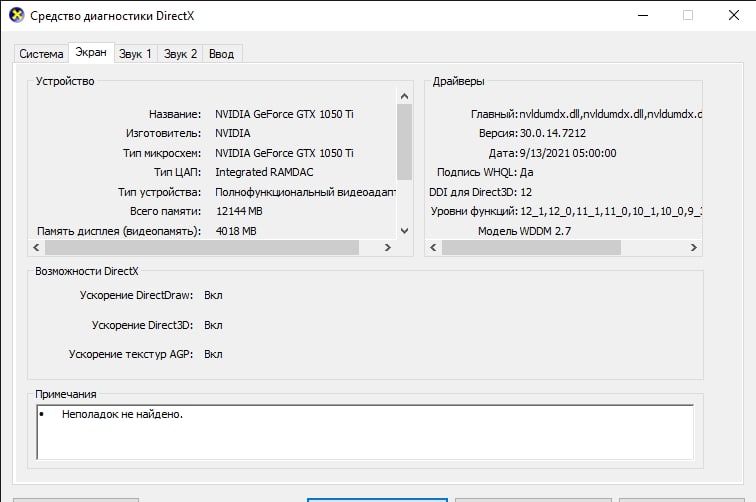
Task: Click the Тип микросхем value text
Action: pos(284,153)
